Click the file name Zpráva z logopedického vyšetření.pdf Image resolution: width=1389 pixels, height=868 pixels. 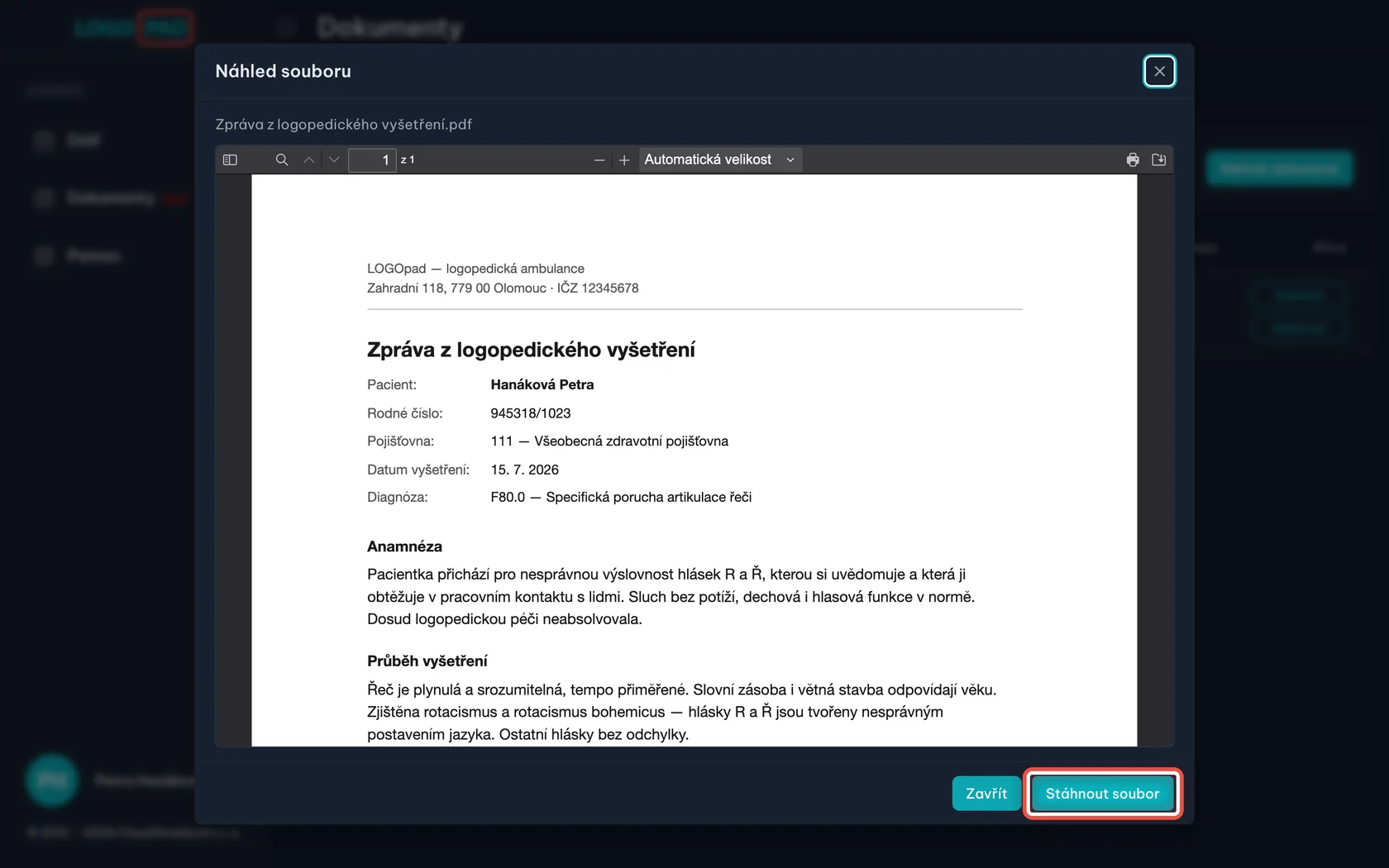tap(343, 124)
